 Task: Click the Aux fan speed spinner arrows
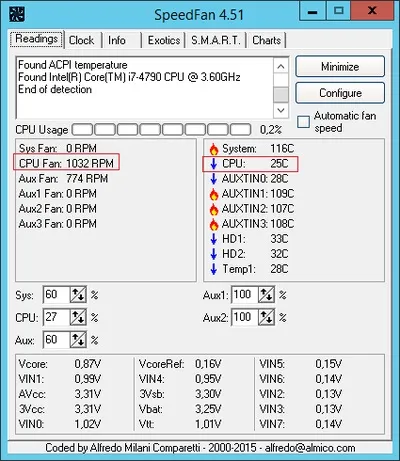[78, 340]
